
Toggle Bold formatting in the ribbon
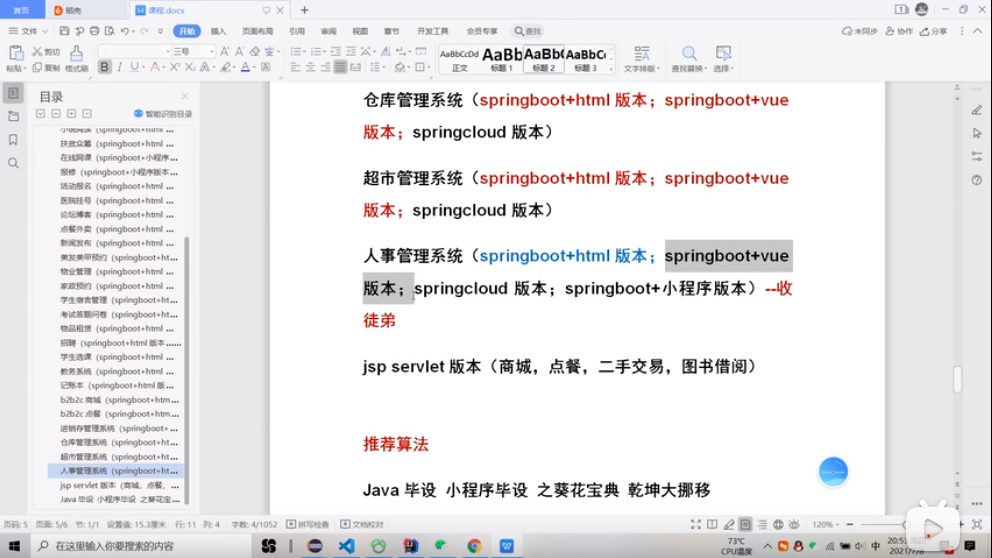104,67
